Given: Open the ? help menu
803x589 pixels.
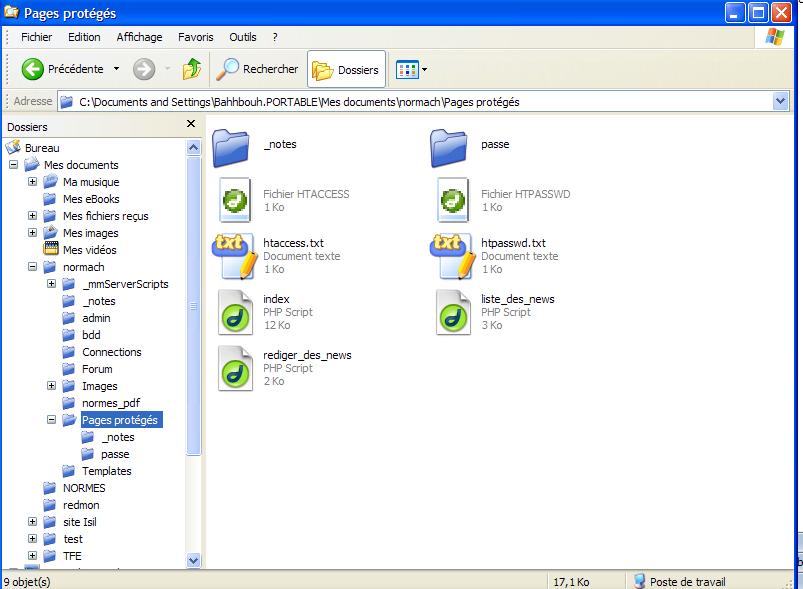Looking at the screenshot, I should click(x=275, y=37).
